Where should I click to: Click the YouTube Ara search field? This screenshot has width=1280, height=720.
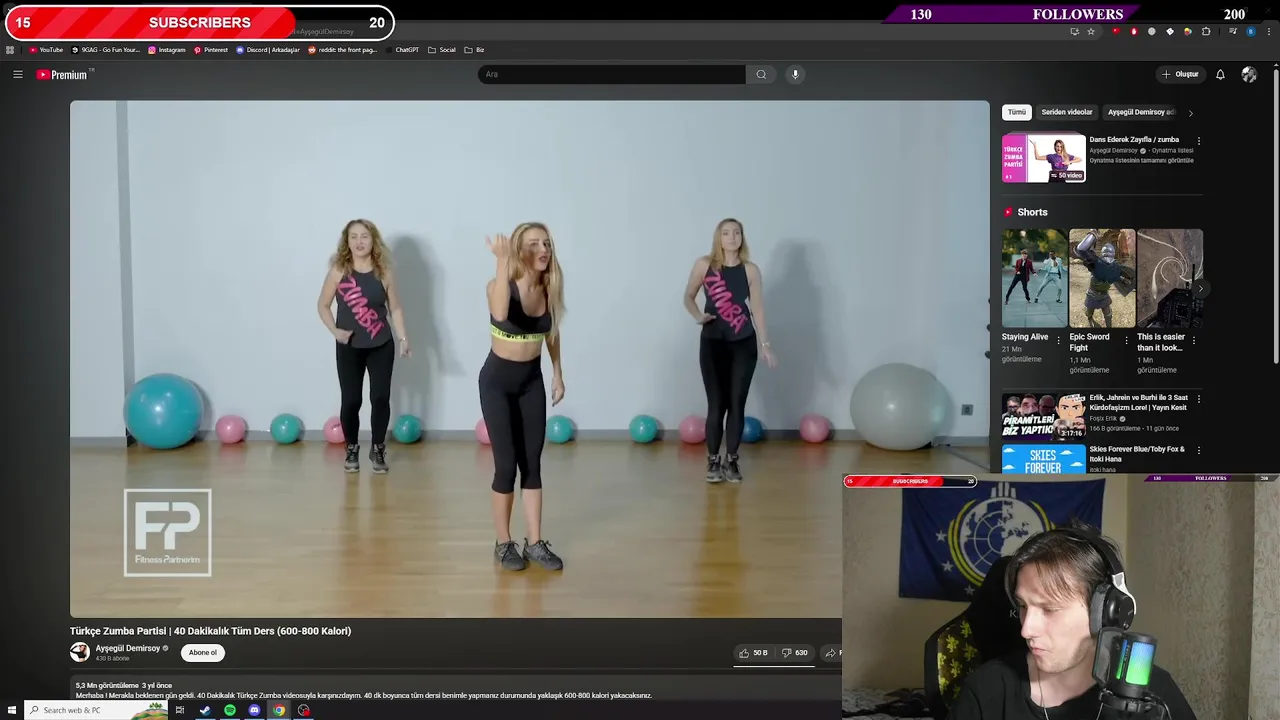(x=612, y=74)
